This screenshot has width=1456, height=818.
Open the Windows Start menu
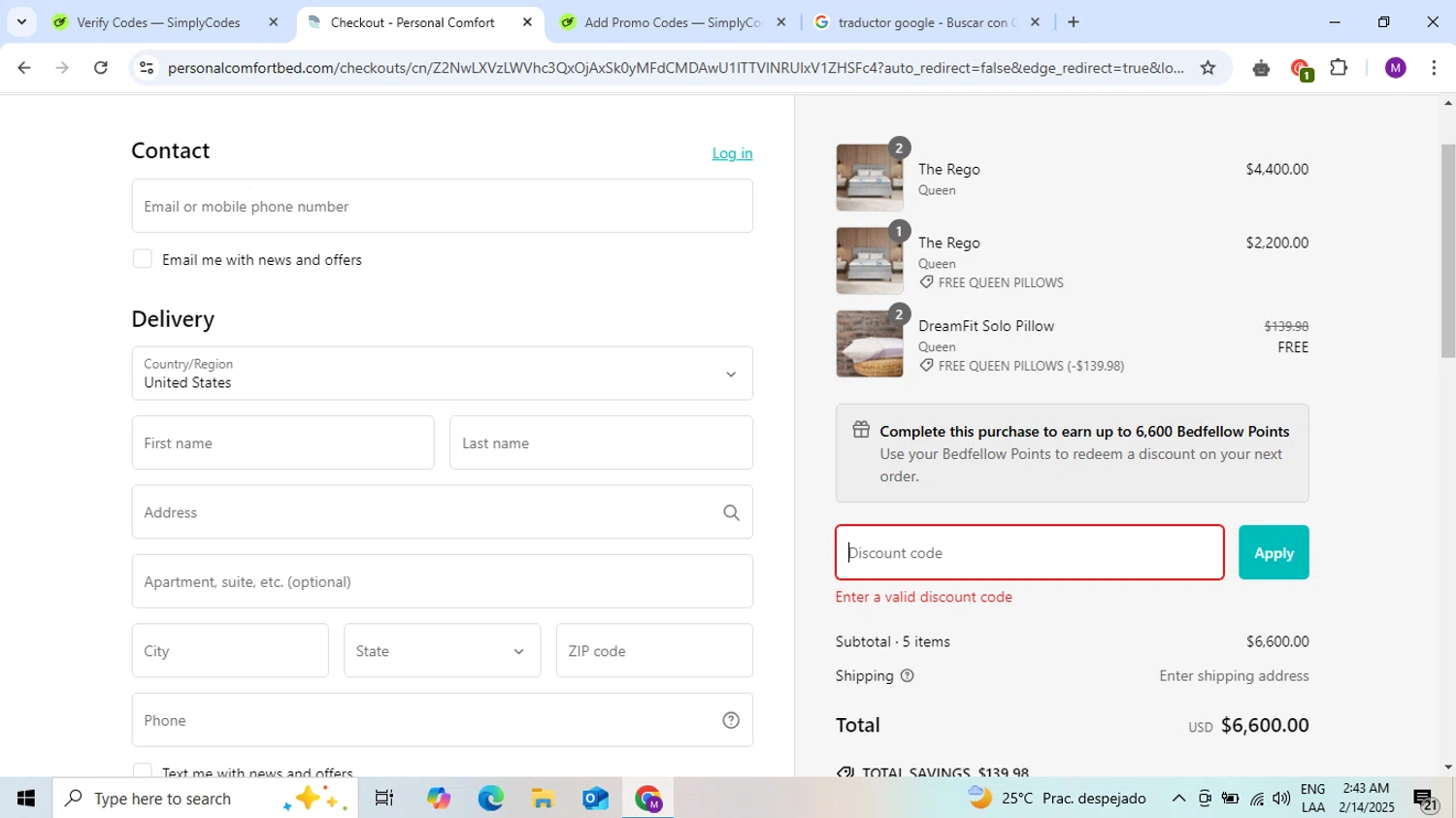click(x=26, y=798)
